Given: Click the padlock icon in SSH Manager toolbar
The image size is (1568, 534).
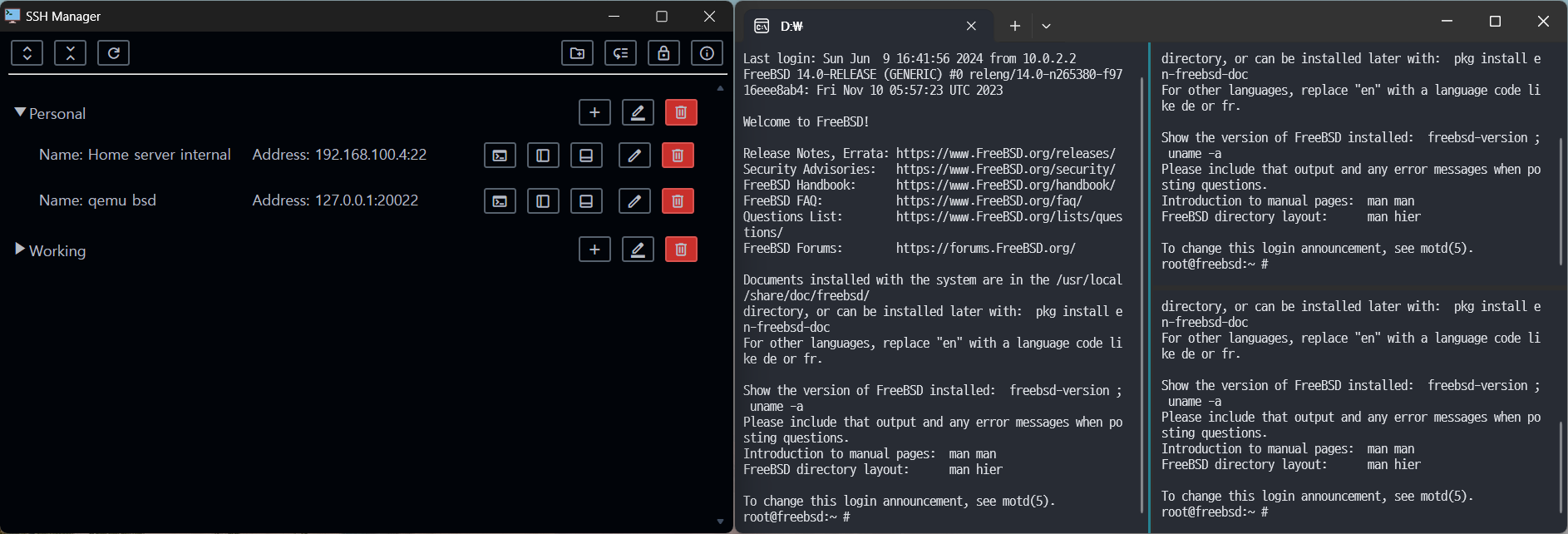Looking at the screenshot, I should (x=663, y=53).
